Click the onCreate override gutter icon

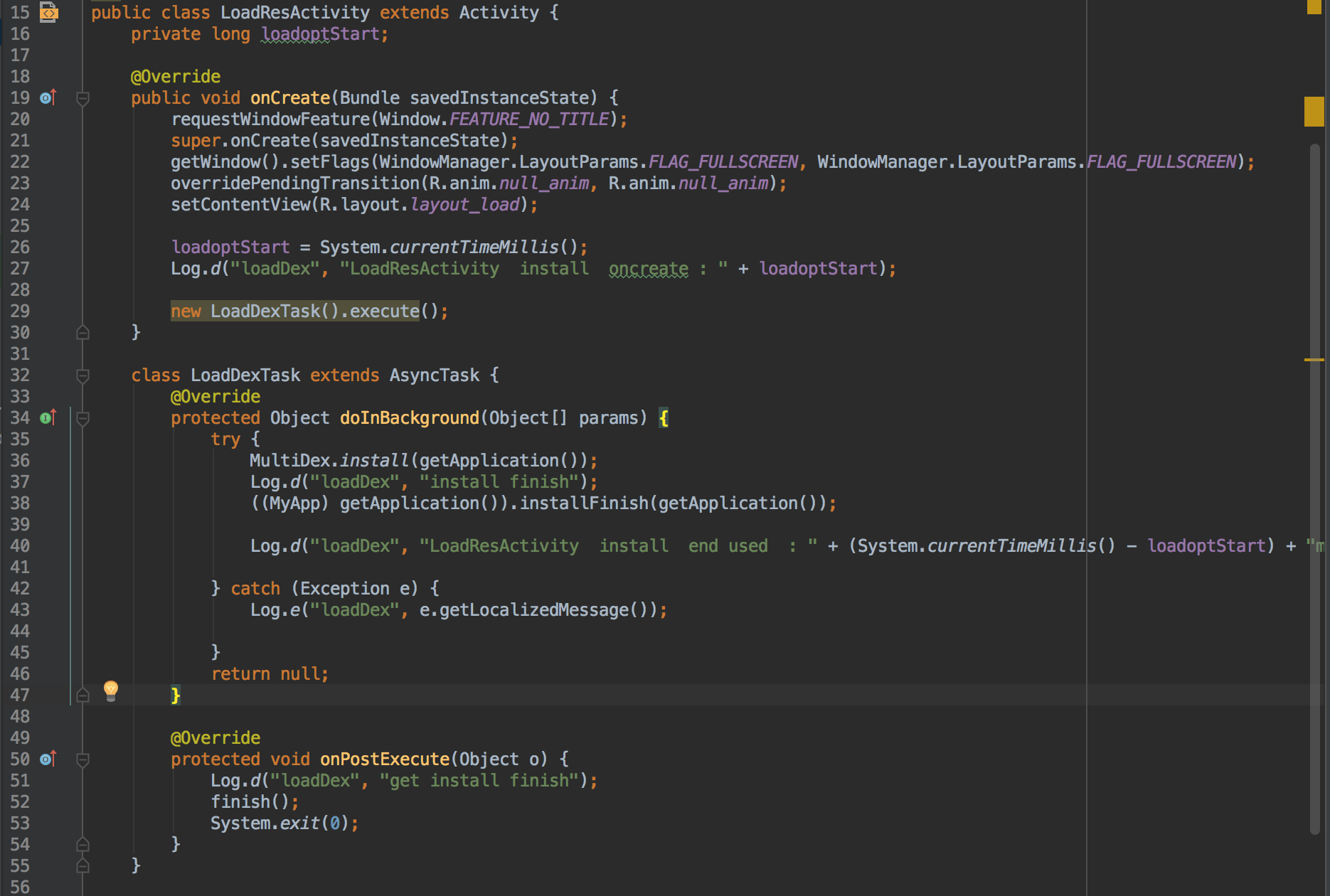(48, 97)
